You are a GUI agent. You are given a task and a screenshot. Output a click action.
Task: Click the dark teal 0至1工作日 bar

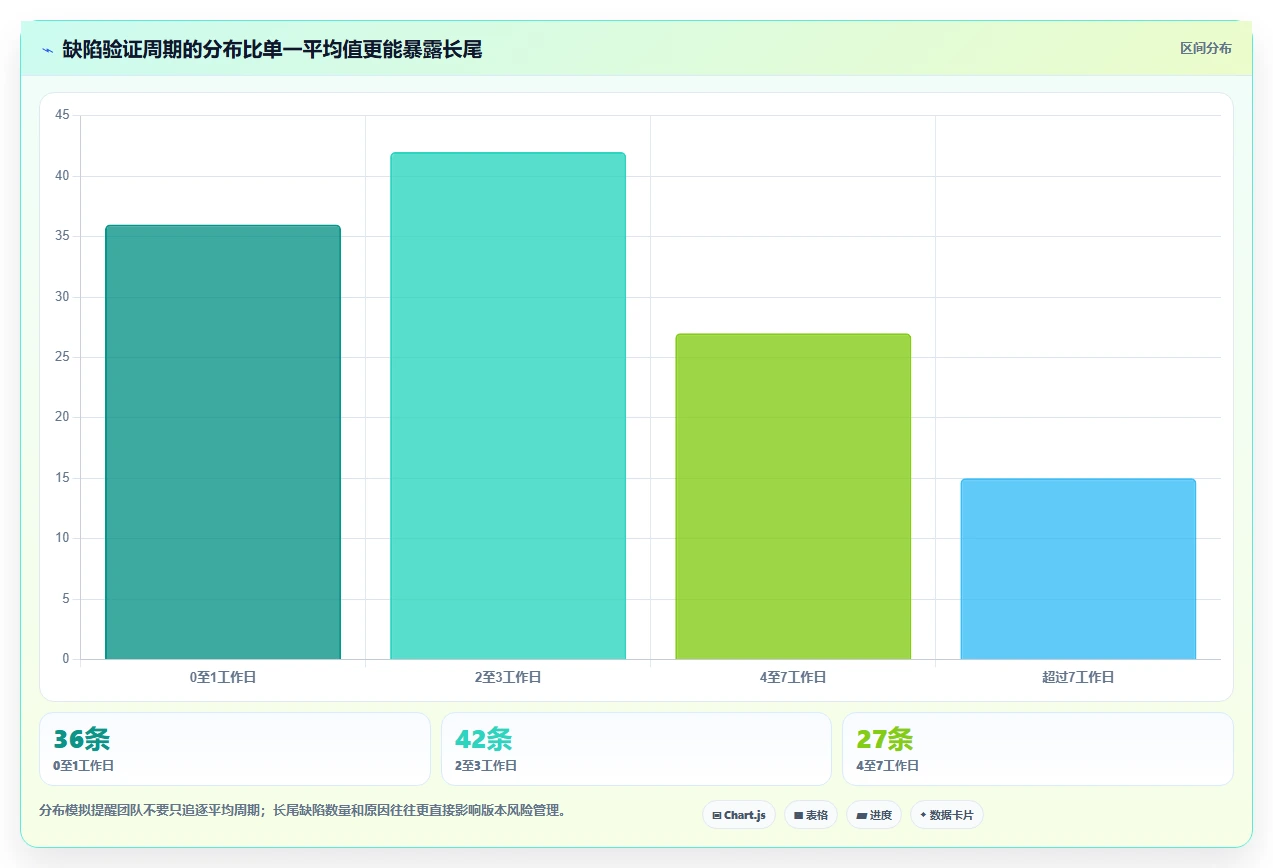point(223,442)
